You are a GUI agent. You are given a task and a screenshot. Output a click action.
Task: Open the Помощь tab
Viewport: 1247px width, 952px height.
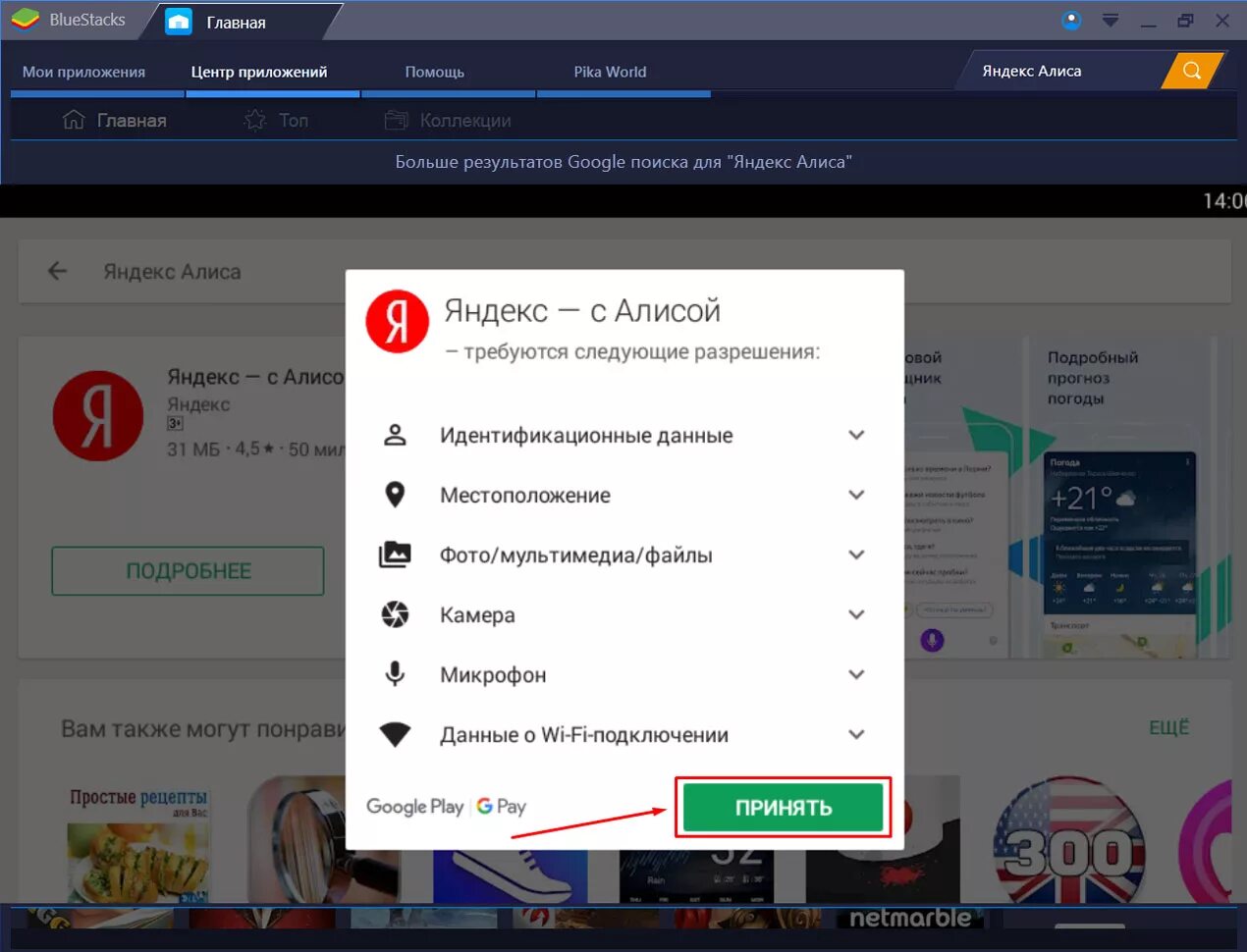434,72
